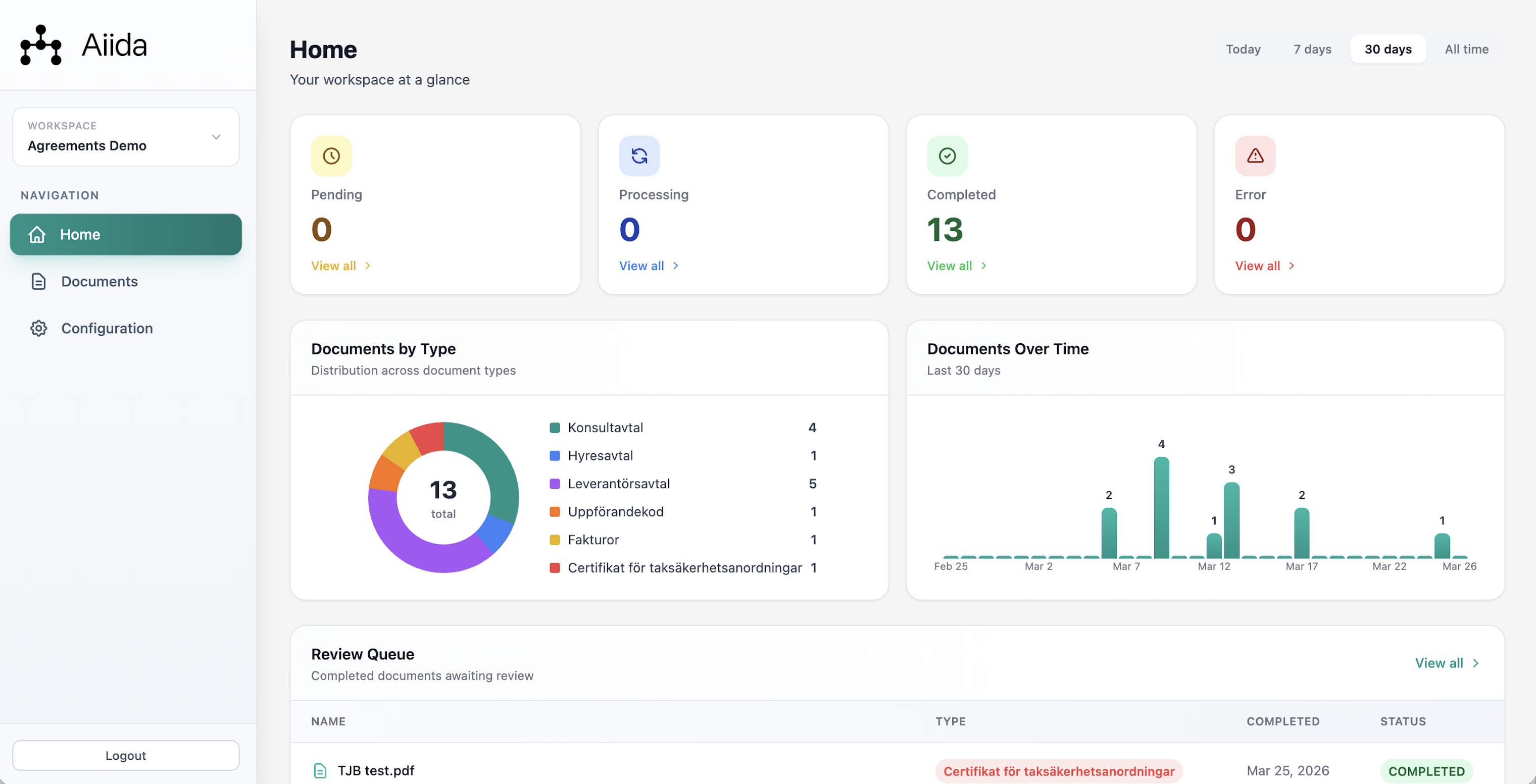This screenshot has height=784, width=1536.
Task: Select the 30 days time filter
Action: [1388, 49]
